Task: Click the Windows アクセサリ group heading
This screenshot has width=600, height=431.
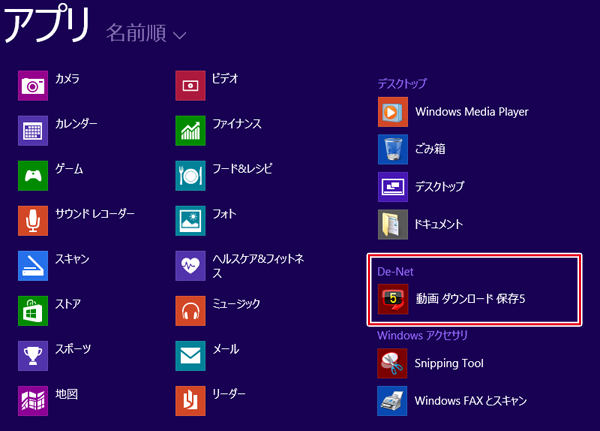Action: (x=422, y=336)
